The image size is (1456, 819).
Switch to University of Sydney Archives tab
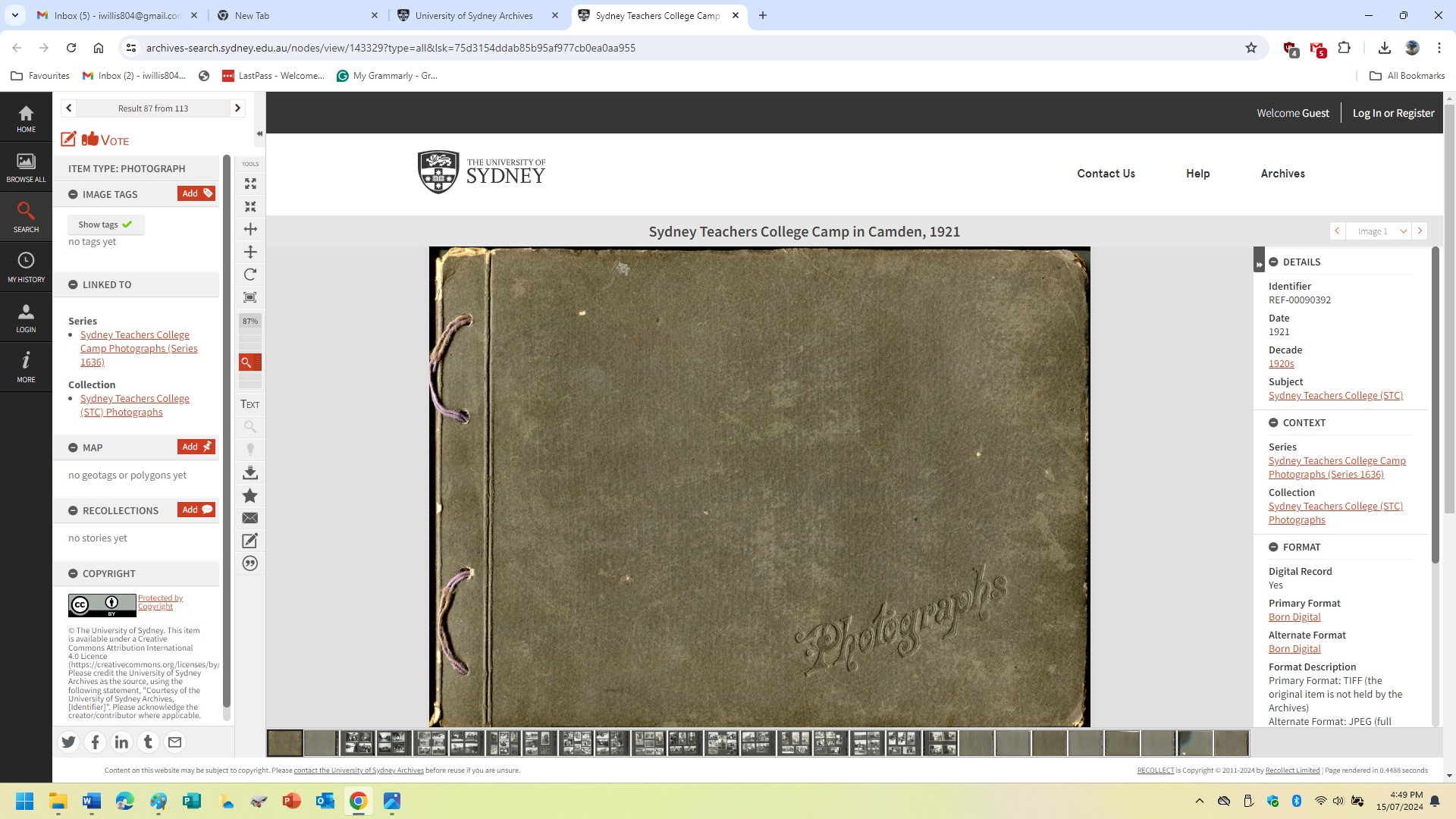click(x=474, y=16)
